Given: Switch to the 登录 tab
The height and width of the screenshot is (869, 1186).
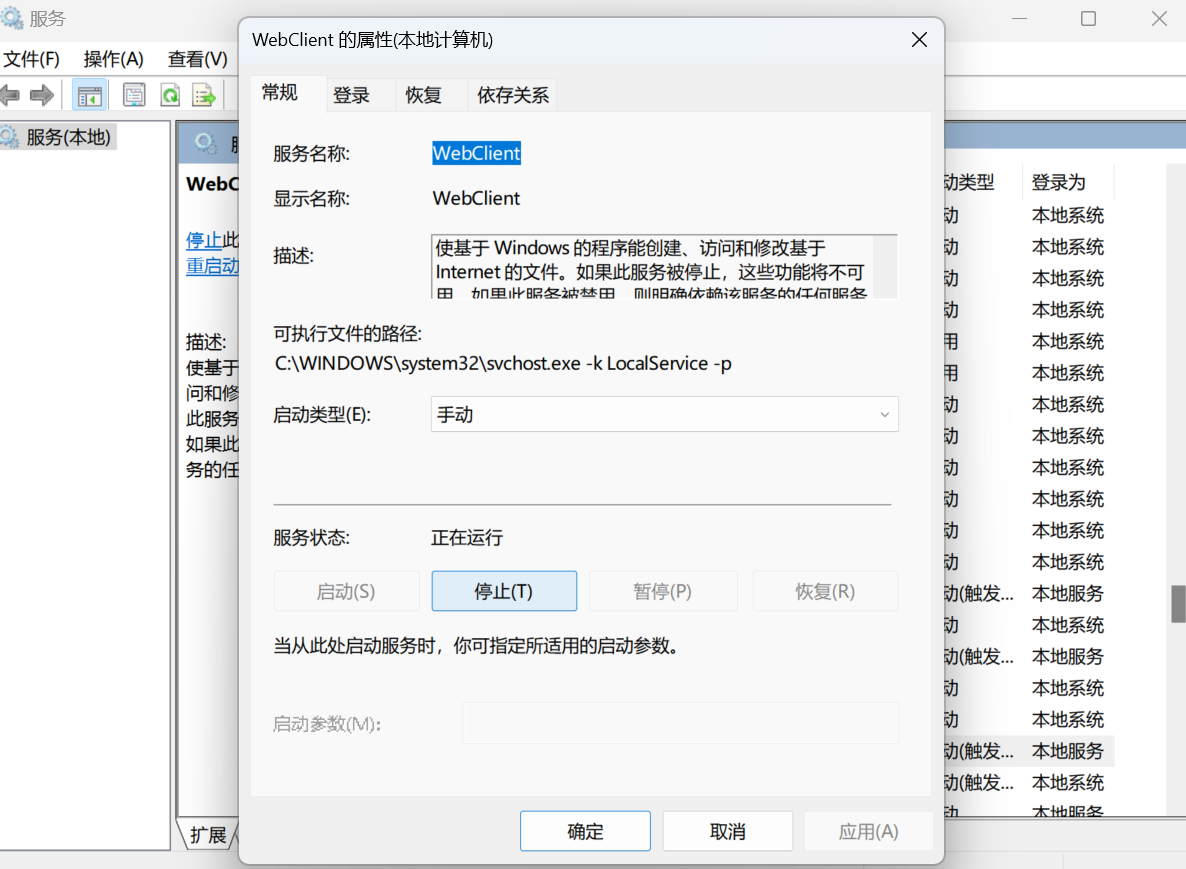Looking at the screenshot, I should (351, 95).
